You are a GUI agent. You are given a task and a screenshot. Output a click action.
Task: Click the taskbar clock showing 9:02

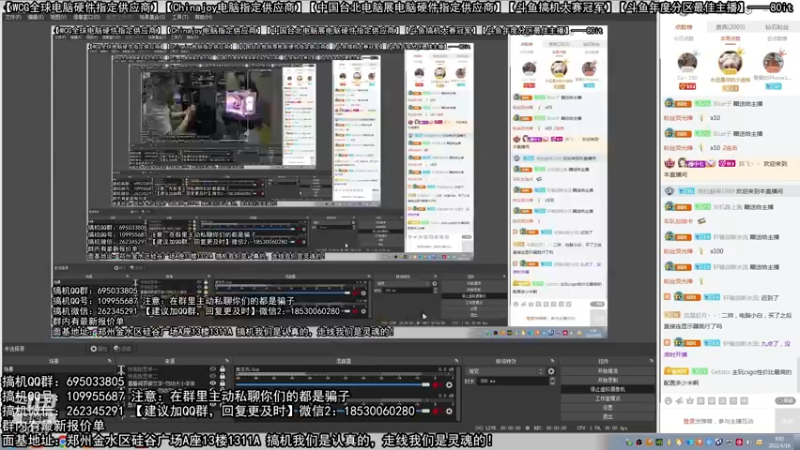tap(781, 442)
